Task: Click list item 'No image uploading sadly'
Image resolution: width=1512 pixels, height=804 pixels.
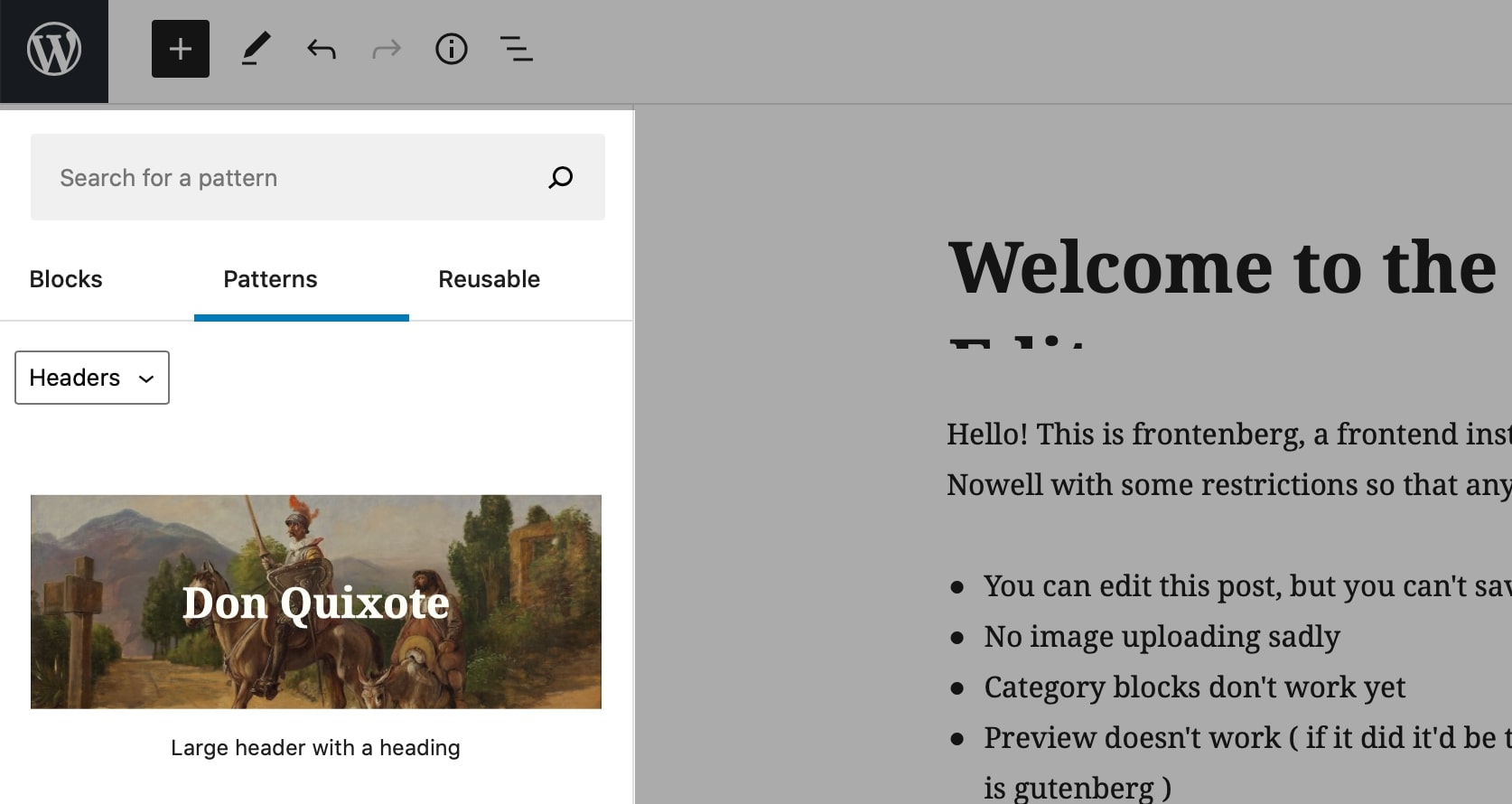Action: [1162, 636]
